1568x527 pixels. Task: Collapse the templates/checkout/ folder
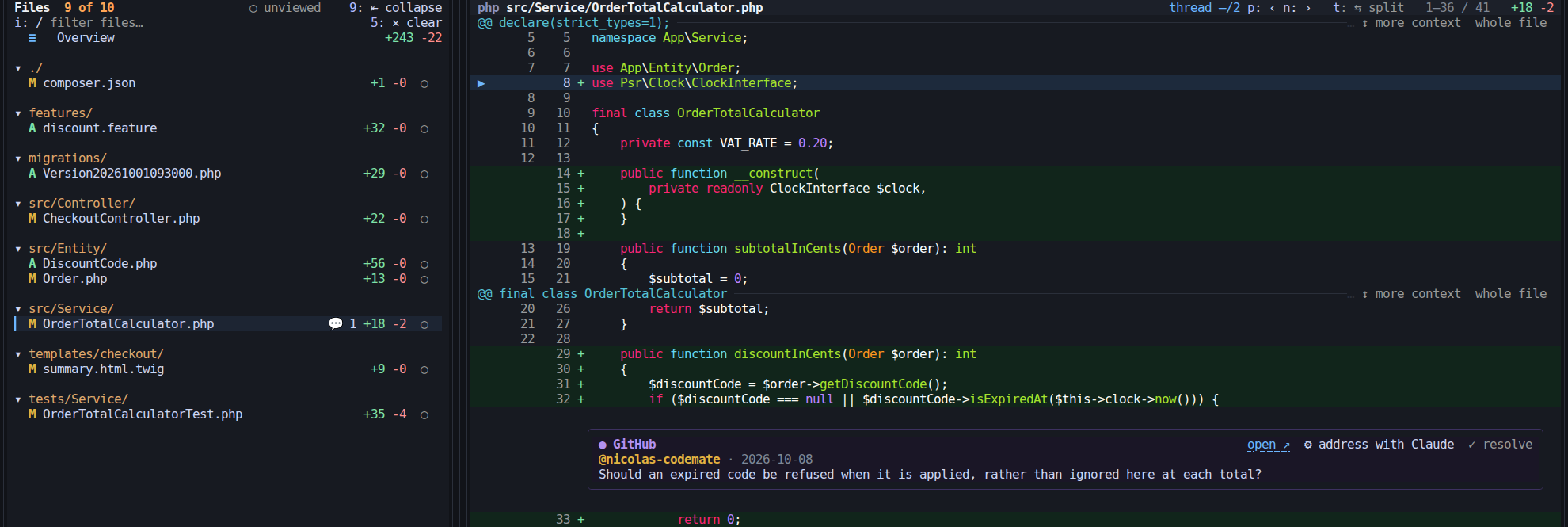click(18, 354)
